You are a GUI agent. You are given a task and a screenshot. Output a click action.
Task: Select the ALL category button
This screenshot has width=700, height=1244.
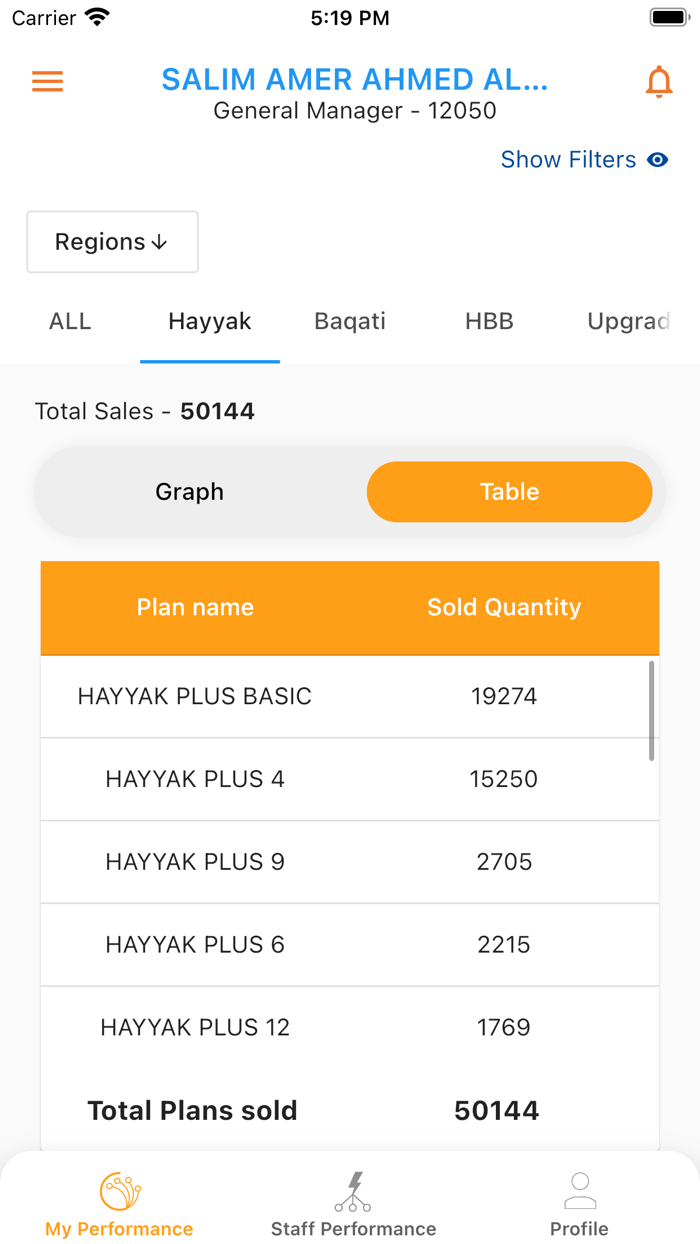coord(69,321)
